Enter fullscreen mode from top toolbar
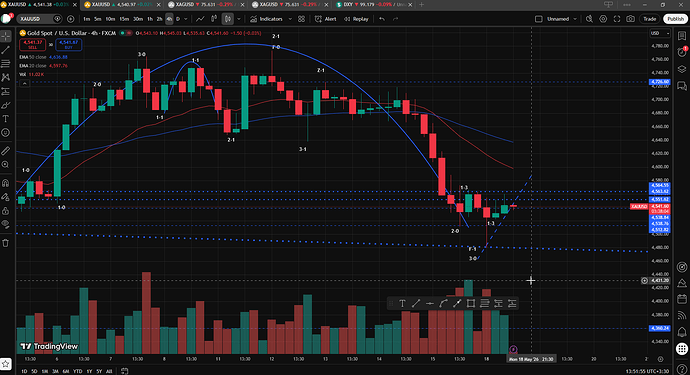The height and width of the screenshot is (375, 690). tap(617, 19)
